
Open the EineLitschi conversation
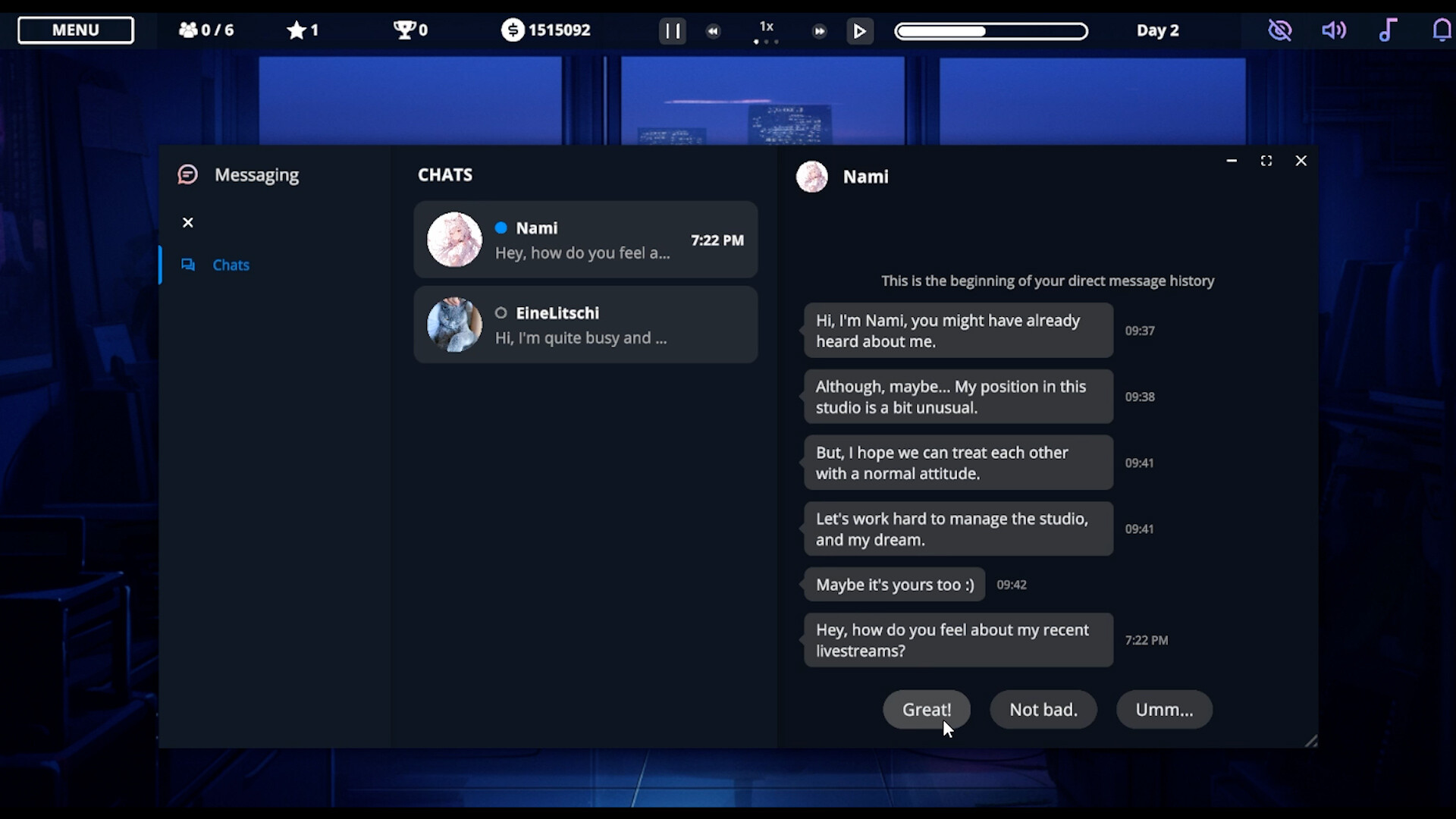[585, 325]
